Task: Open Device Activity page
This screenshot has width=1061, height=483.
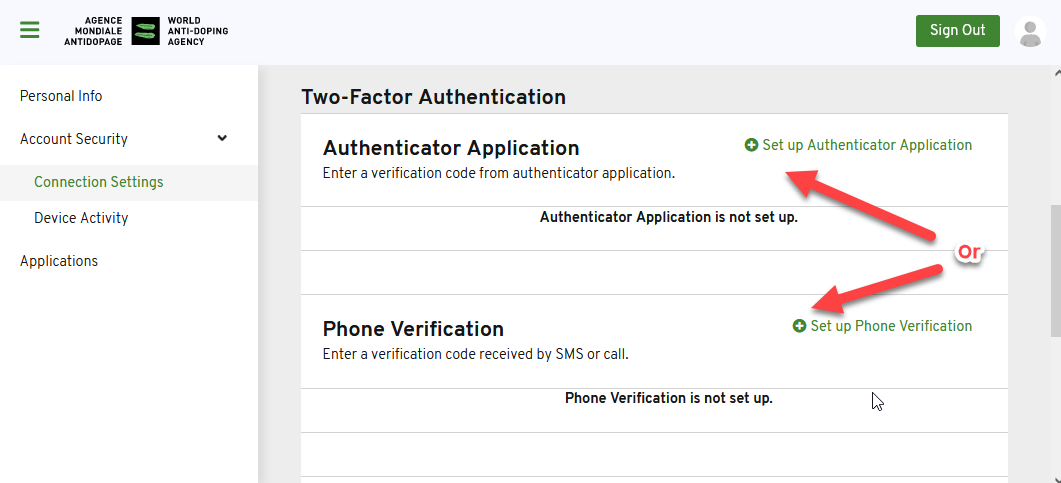Action: point(81,218)
